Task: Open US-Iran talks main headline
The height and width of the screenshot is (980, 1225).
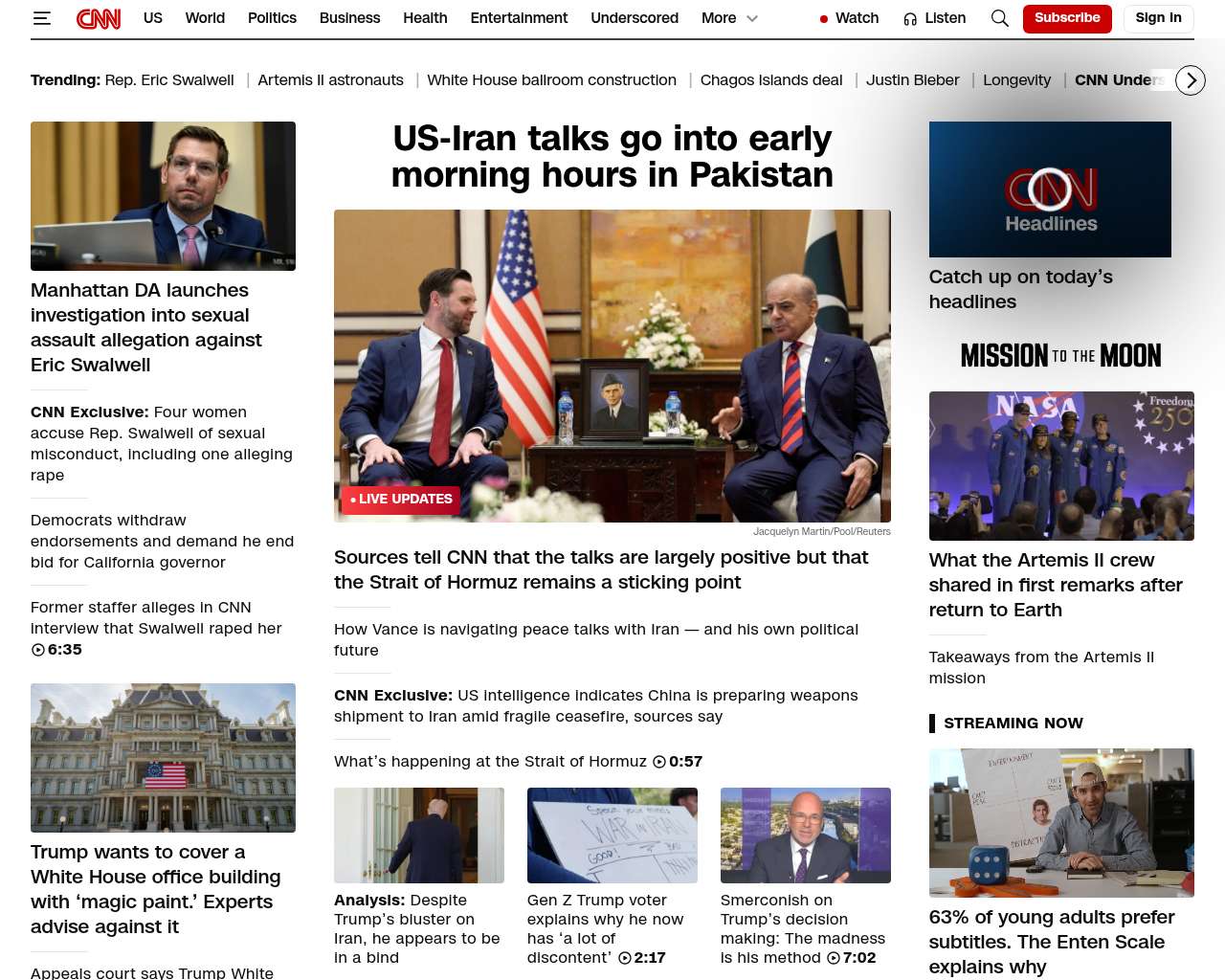Action: point(612,157)
